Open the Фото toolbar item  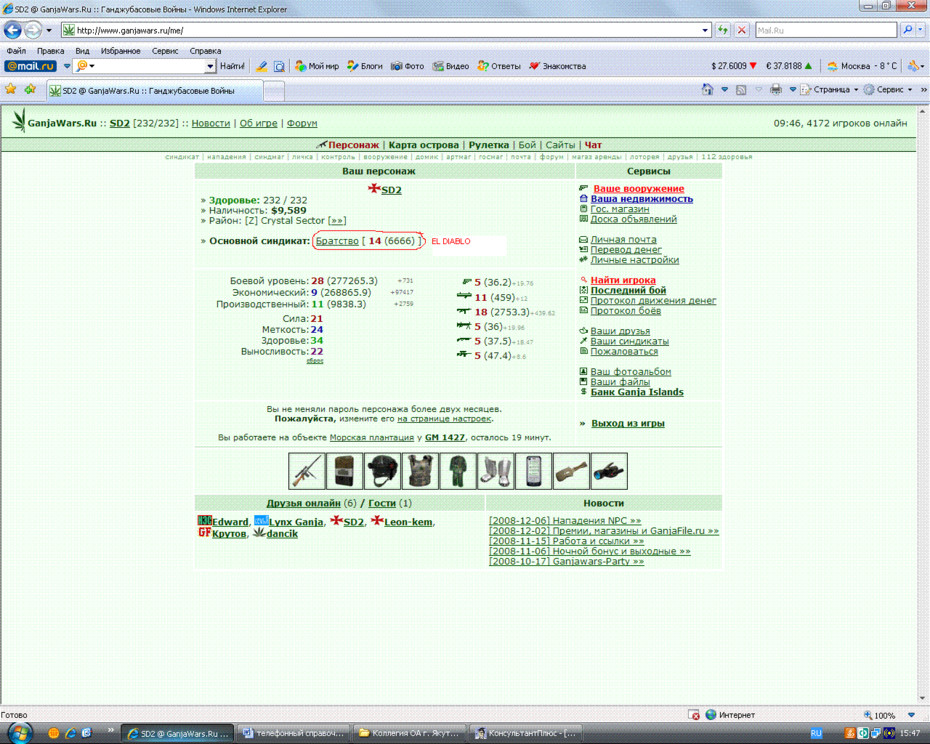click(407, 66)
